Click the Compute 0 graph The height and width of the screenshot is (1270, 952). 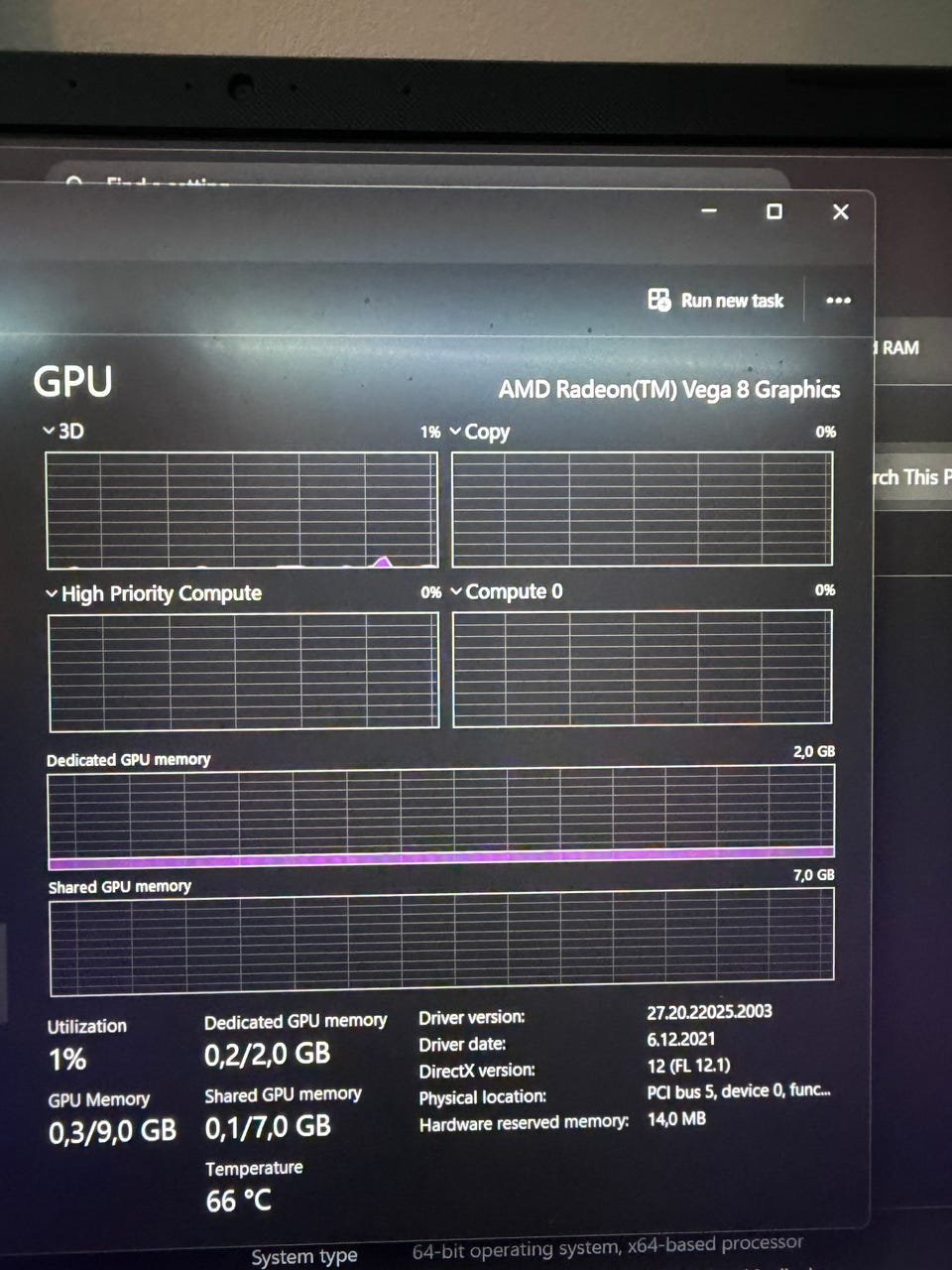(x=642, y=668)
